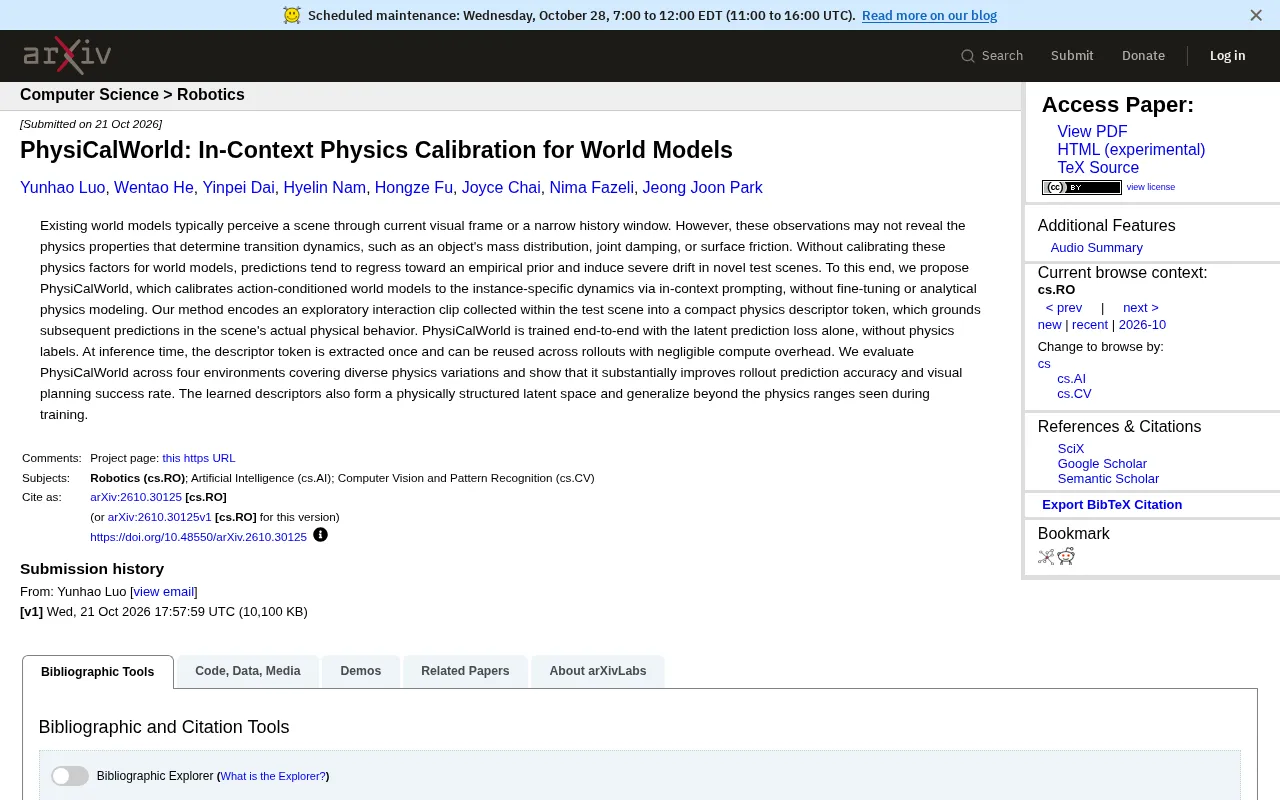
Task: Open the View PDF link
Action: (1092, 132)
